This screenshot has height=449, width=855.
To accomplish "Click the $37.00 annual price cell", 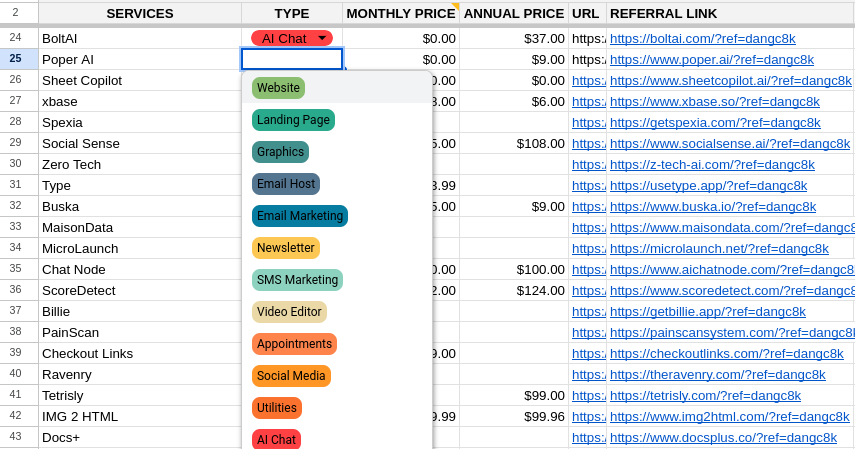I will pos(514,38).
